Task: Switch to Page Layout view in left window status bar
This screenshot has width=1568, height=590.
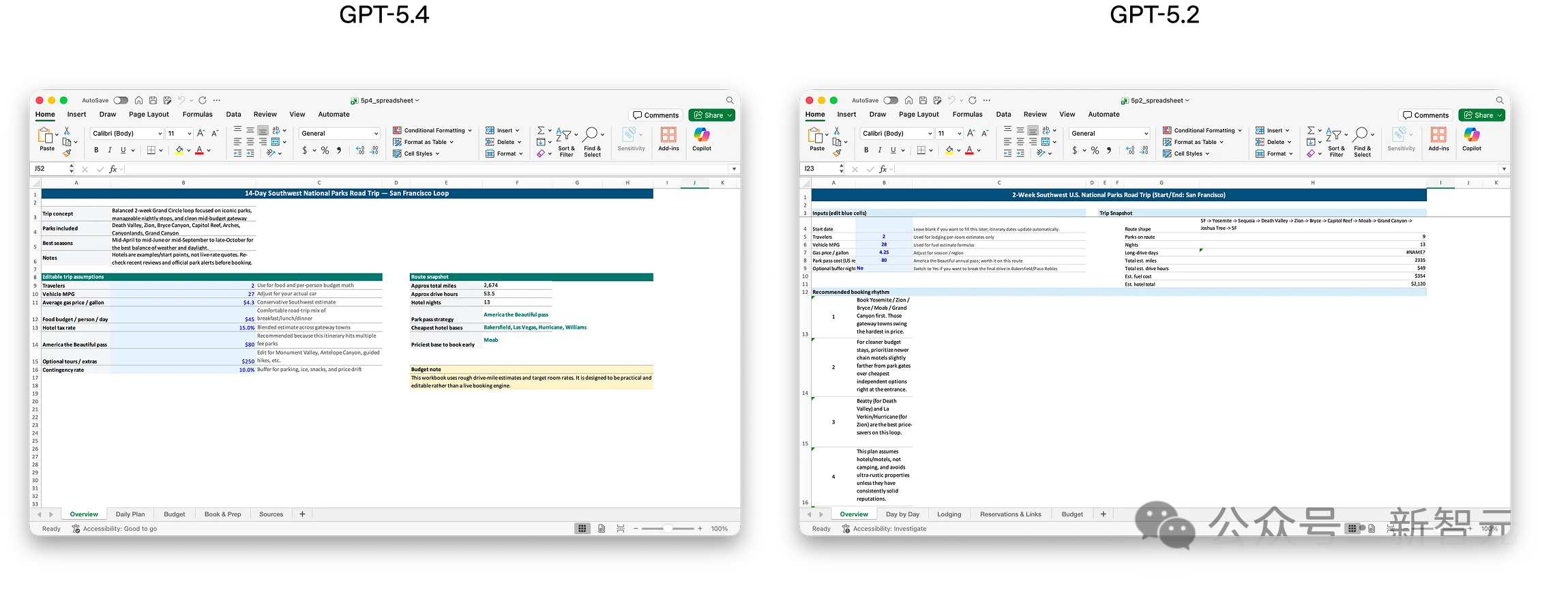Action: point(602,529)
